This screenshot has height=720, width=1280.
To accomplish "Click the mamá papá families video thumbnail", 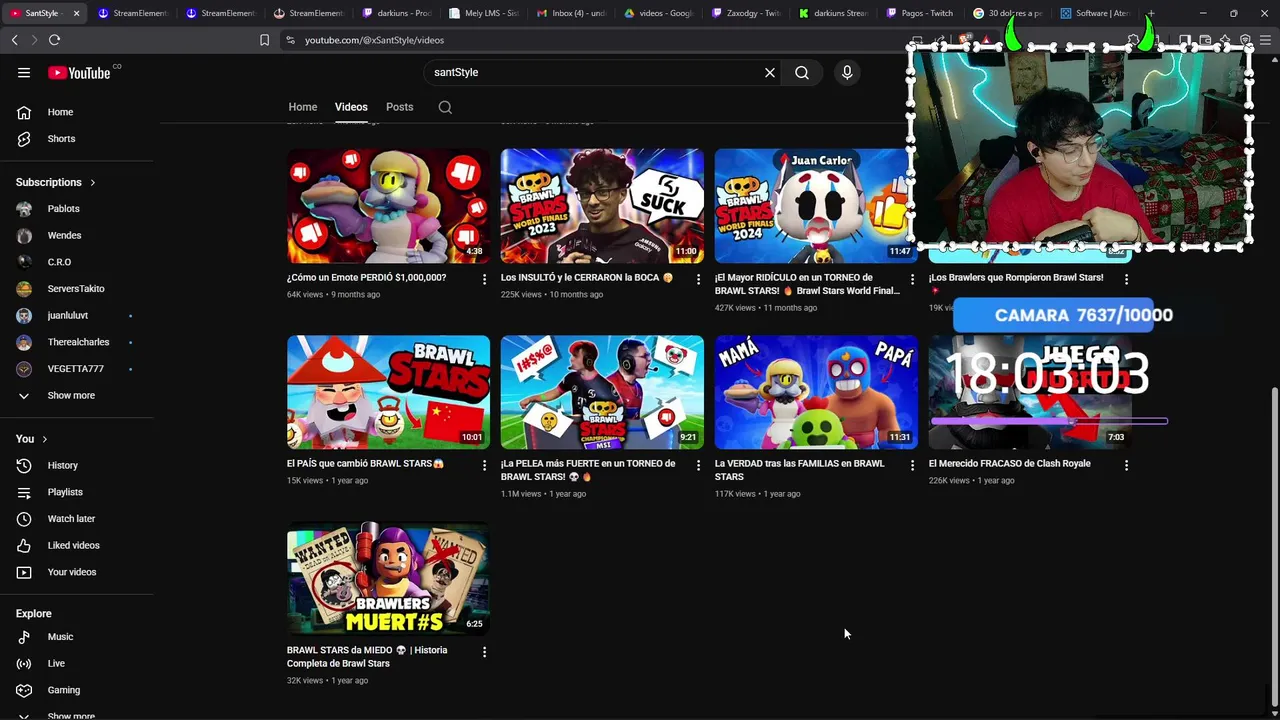I will point(816,392).
